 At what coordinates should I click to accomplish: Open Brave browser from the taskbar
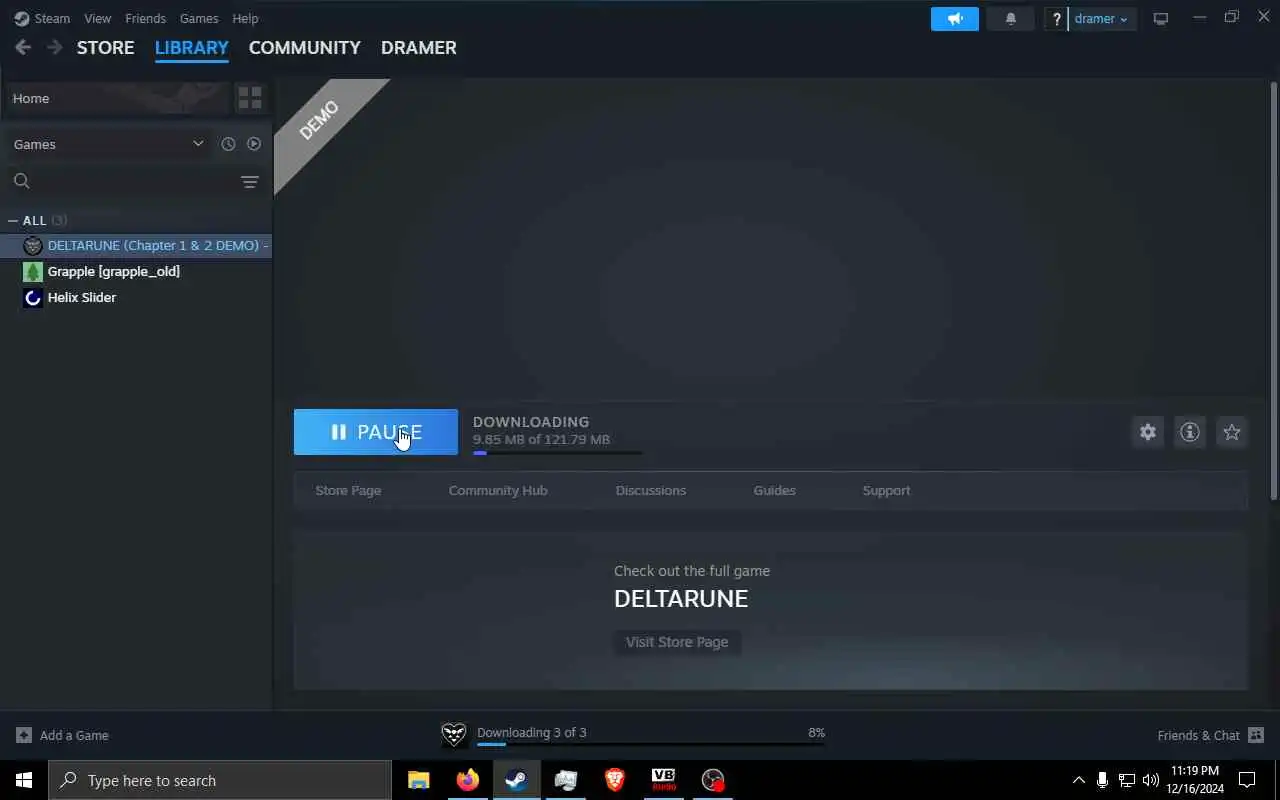pos(615,780)
